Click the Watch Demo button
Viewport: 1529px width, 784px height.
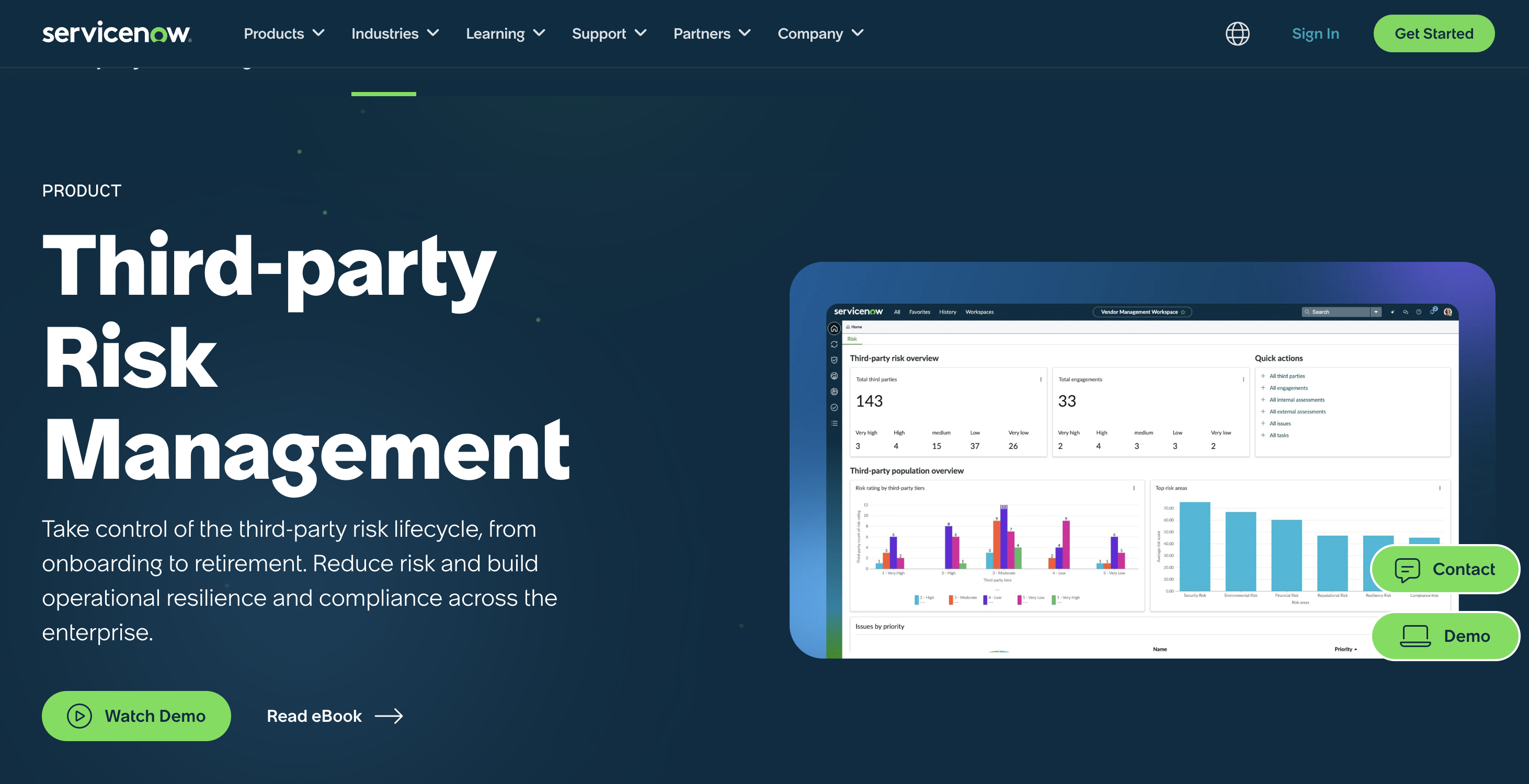pos(136,716)
